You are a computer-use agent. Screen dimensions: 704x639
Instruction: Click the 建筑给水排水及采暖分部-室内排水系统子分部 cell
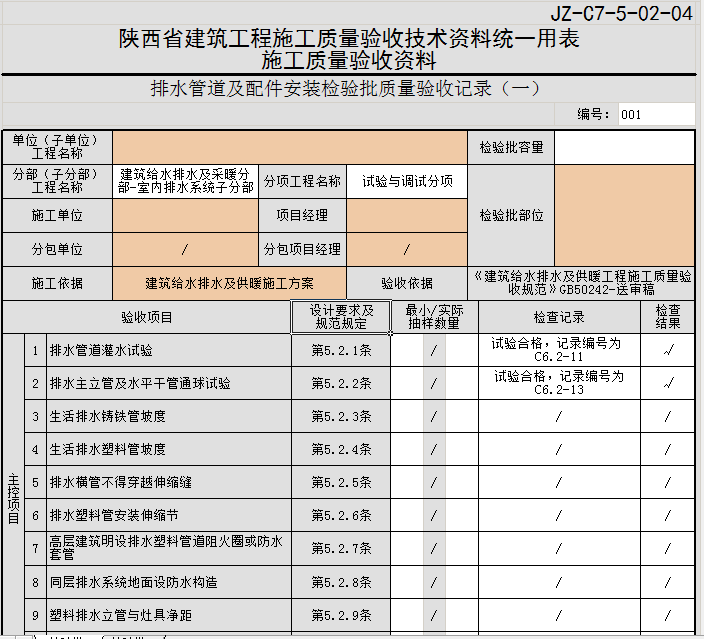pyautogui.click(x=185, y=181)
